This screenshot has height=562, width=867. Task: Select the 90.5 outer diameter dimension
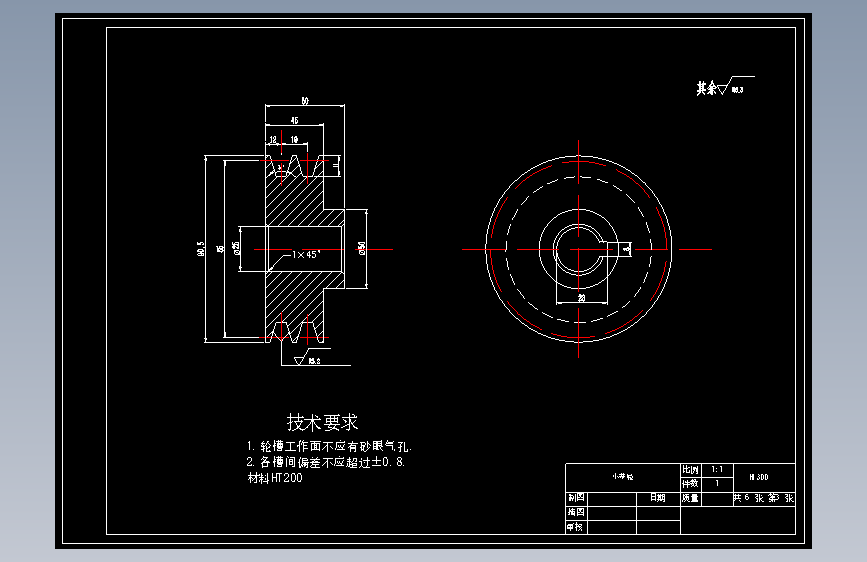[x=200, y=248]
